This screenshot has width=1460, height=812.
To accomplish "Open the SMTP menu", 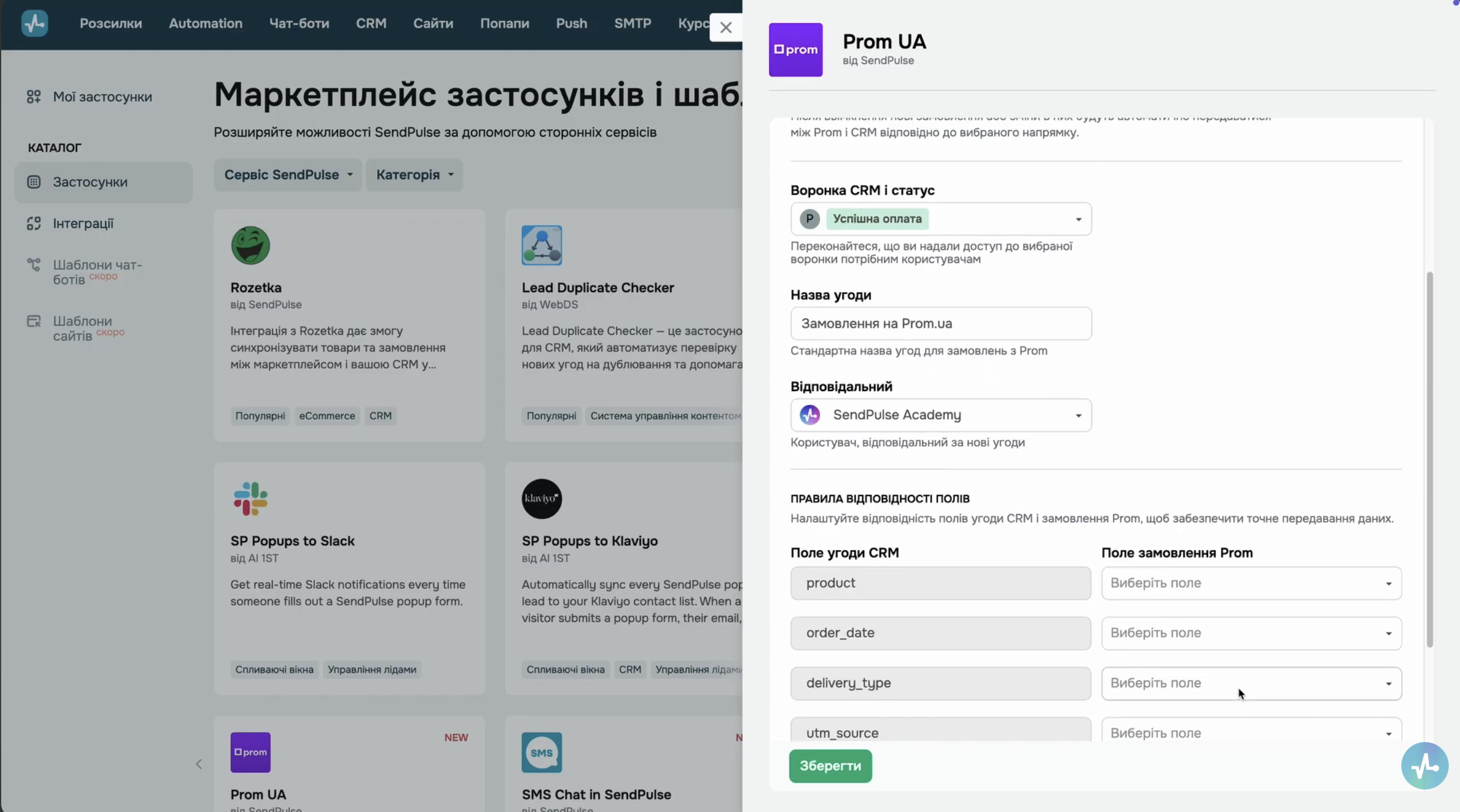I will click(632, 24).
